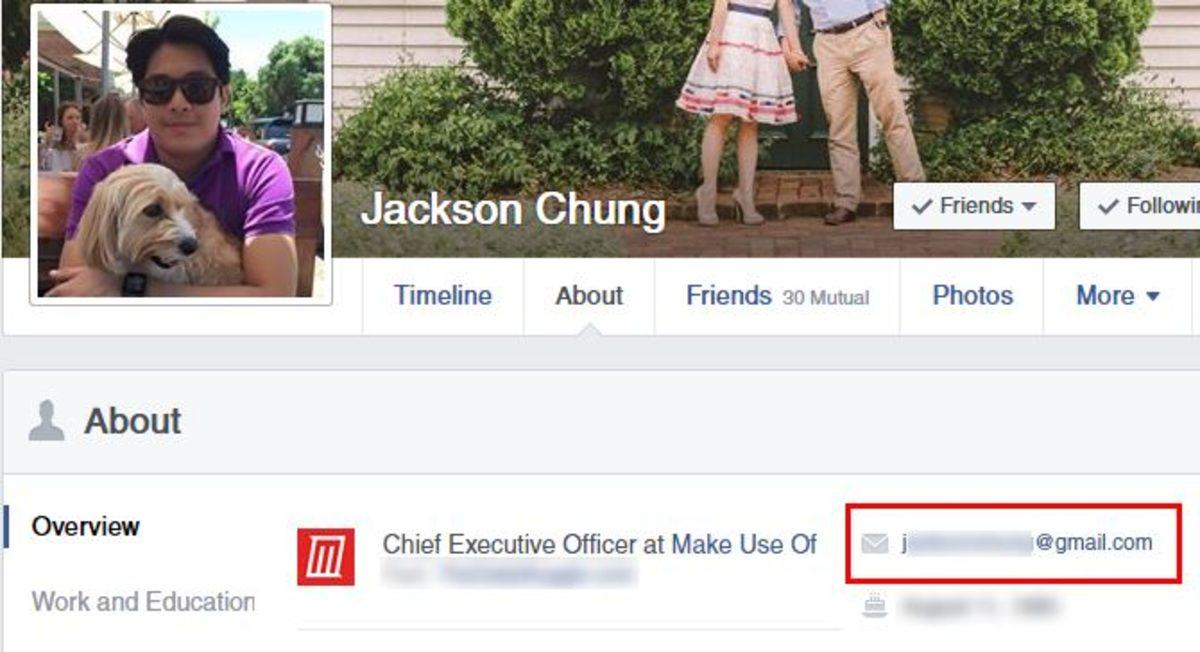The height and width of the screenshot is (652, 1200).
Task: Click the Make Use Of red logo icon
Action: pos(326,557)
